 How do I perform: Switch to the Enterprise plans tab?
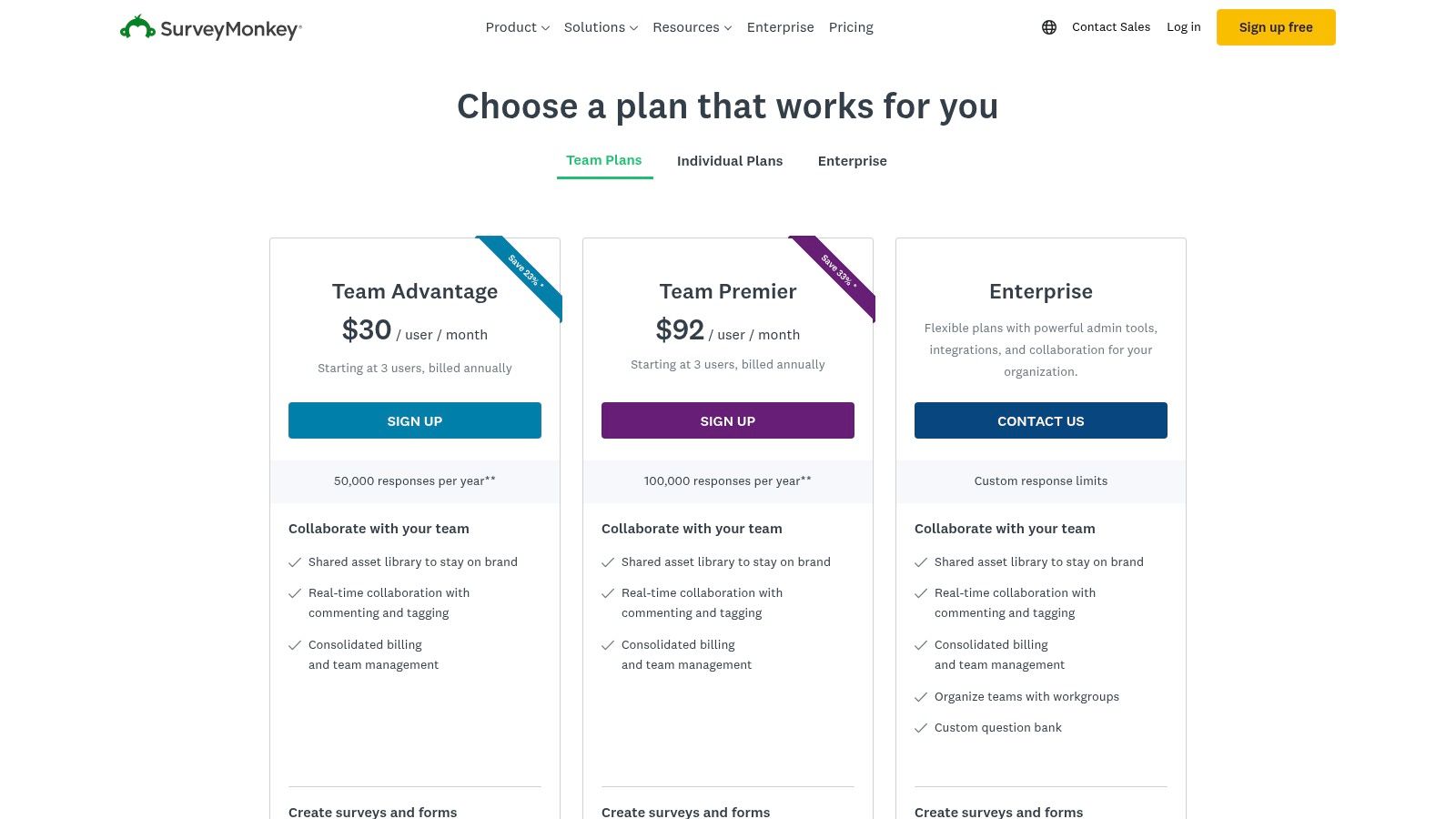pos(852,161)
